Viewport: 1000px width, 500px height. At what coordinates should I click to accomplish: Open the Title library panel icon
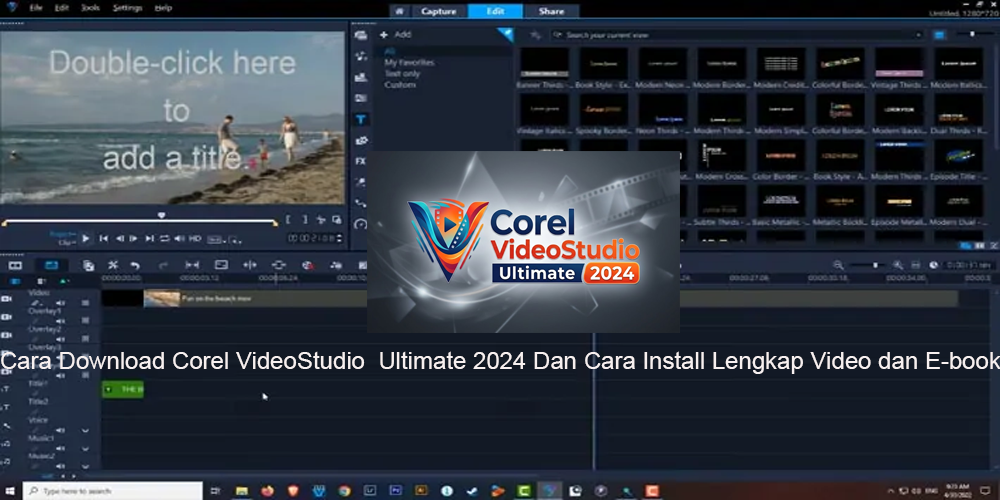click(x=361, y=119)
